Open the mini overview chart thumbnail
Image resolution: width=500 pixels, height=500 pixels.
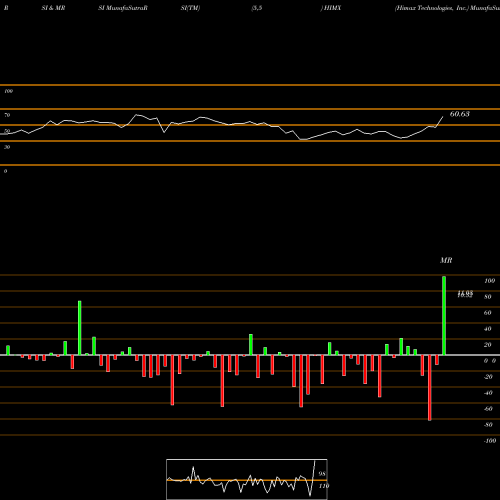pos(247,479)
